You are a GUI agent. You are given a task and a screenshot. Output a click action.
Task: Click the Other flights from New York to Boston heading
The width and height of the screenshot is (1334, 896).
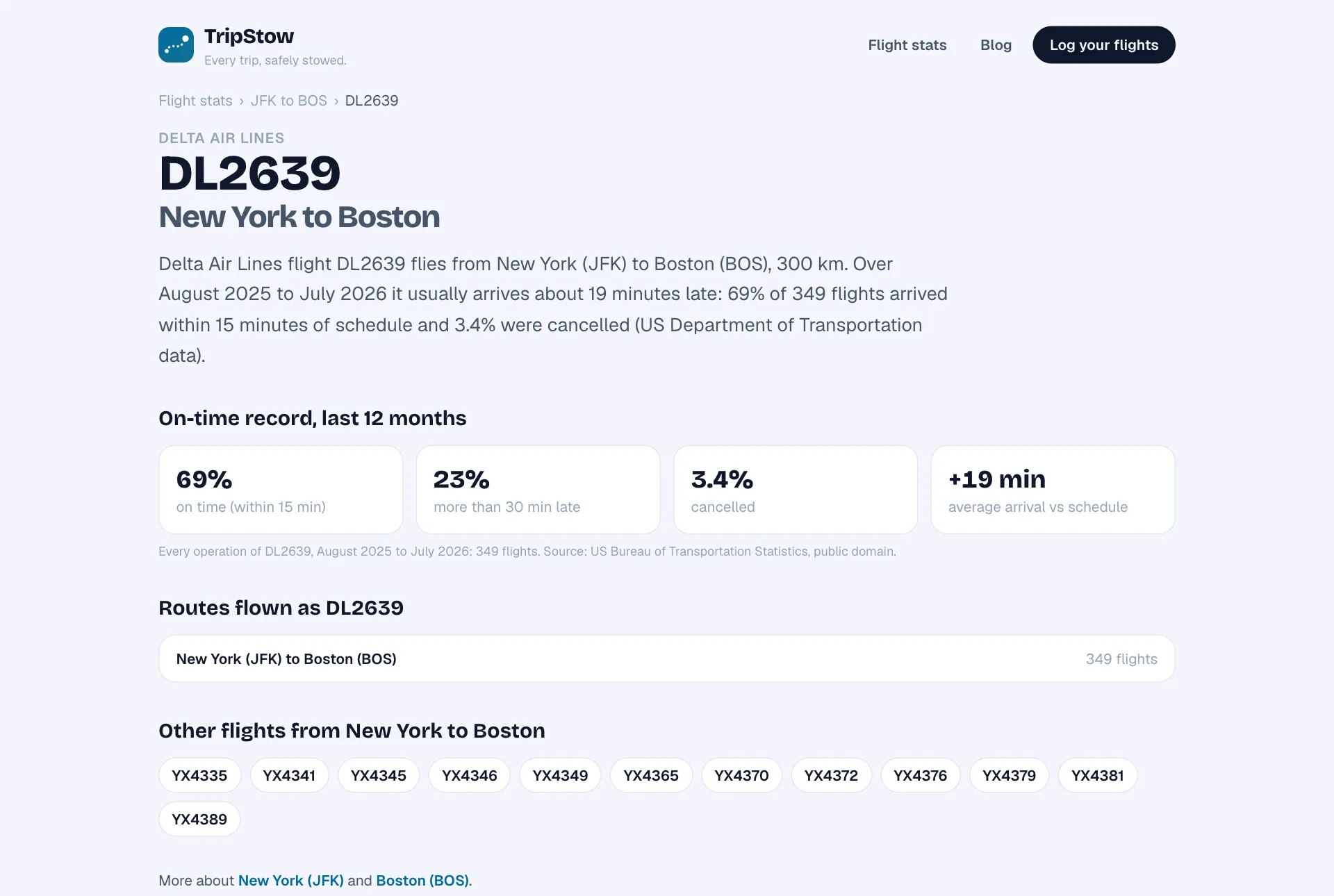352,731
